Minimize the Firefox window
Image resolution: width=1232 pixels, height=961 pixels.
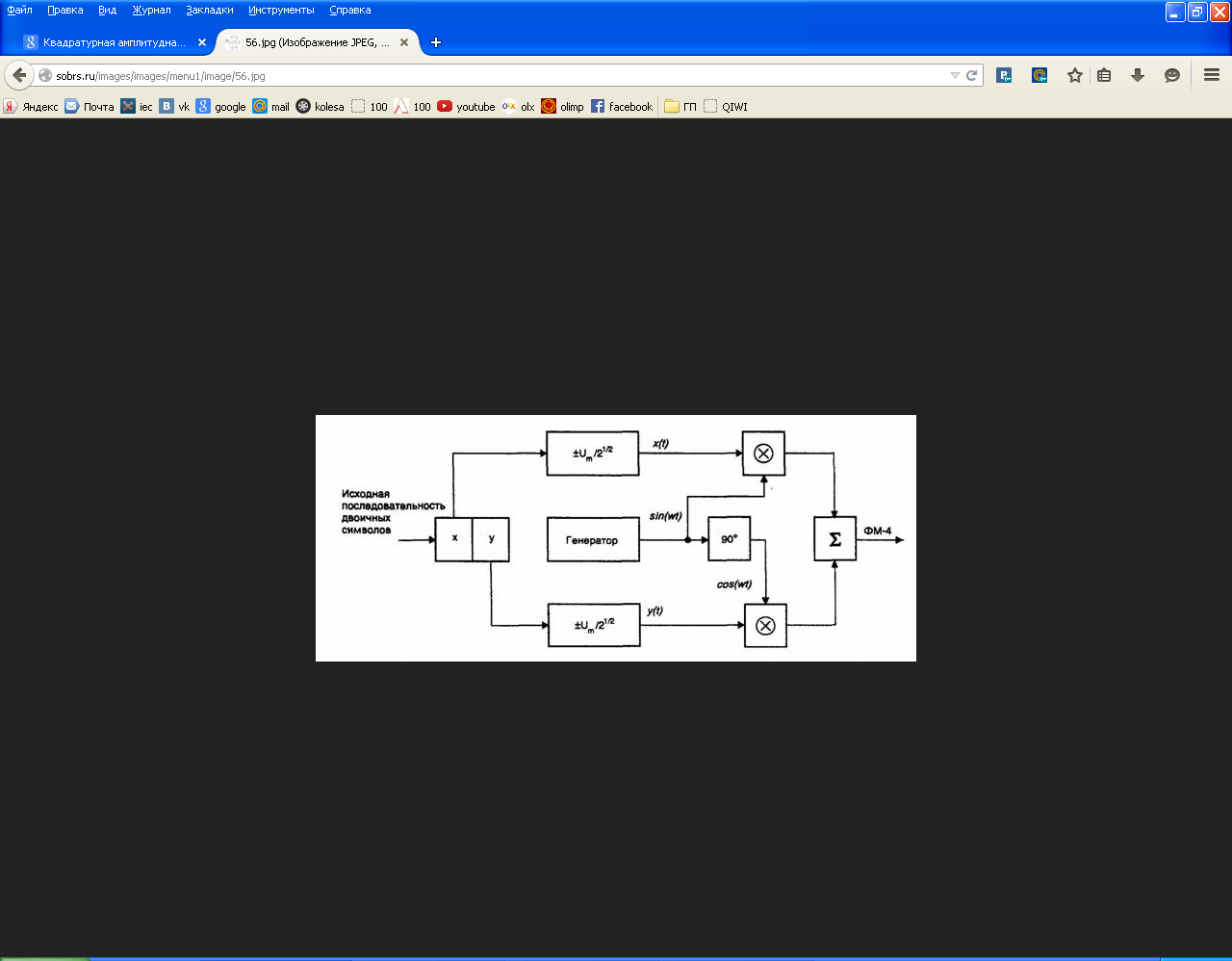[1175, 12]
